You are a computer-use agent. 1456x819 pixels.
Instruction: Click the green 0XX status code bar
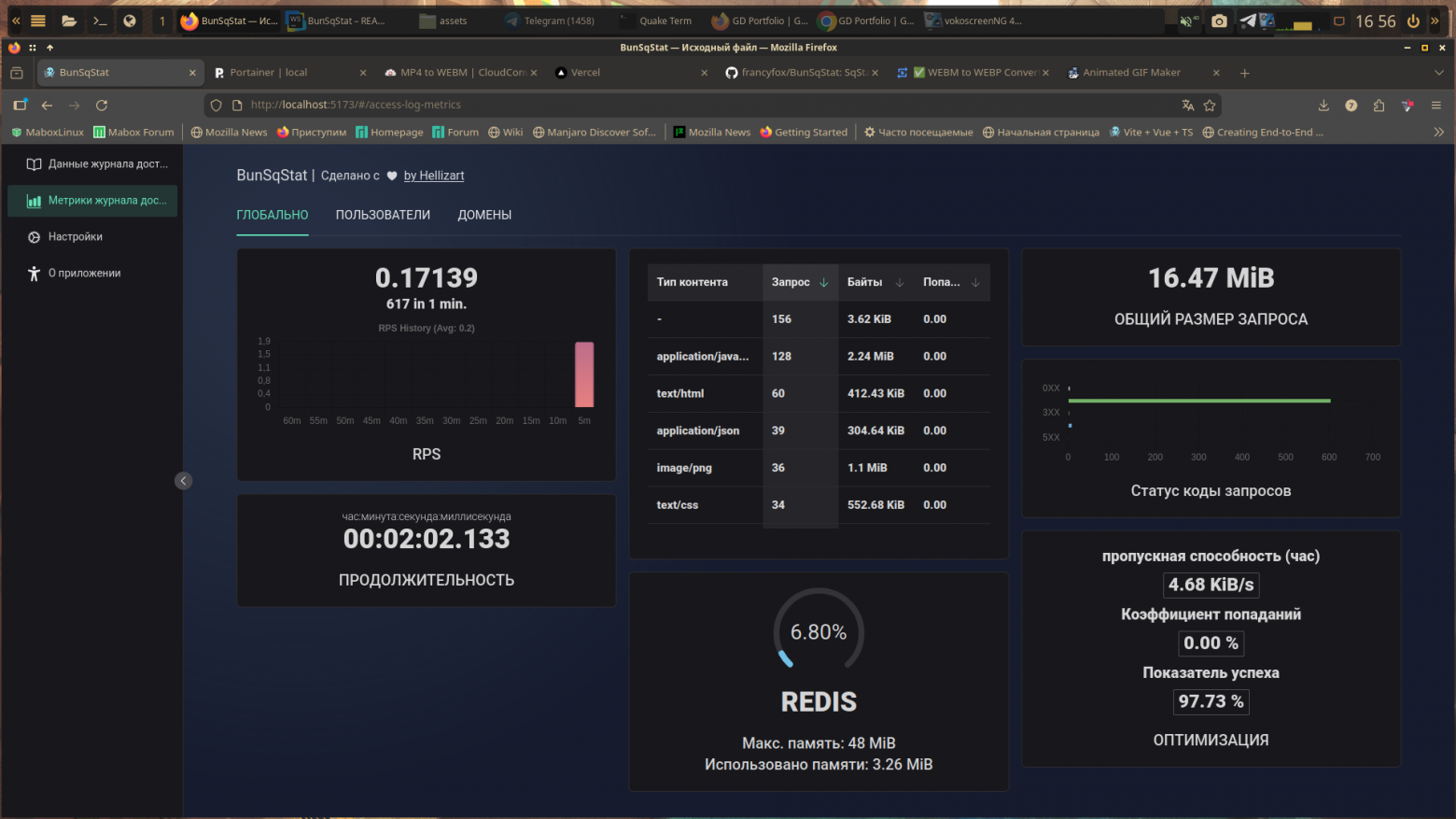[1198, 400]
